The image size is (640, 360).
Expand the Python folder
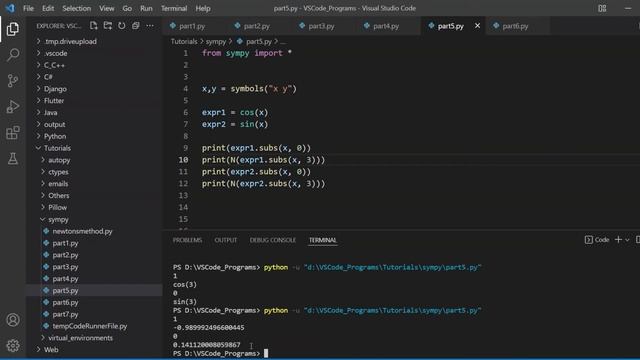pyautogui.click(x=94, y=136)
